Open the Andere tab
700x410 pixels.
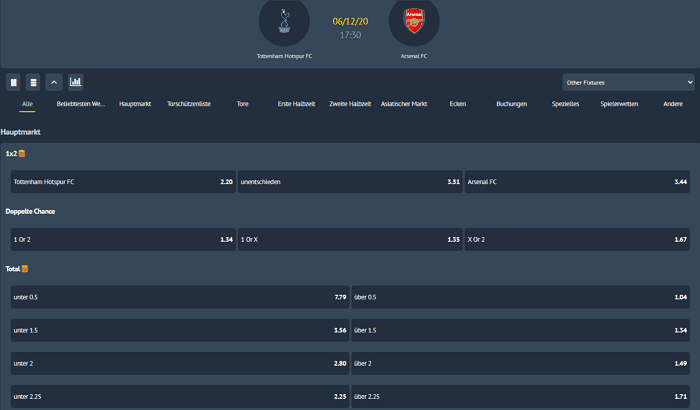click(673, 104)
